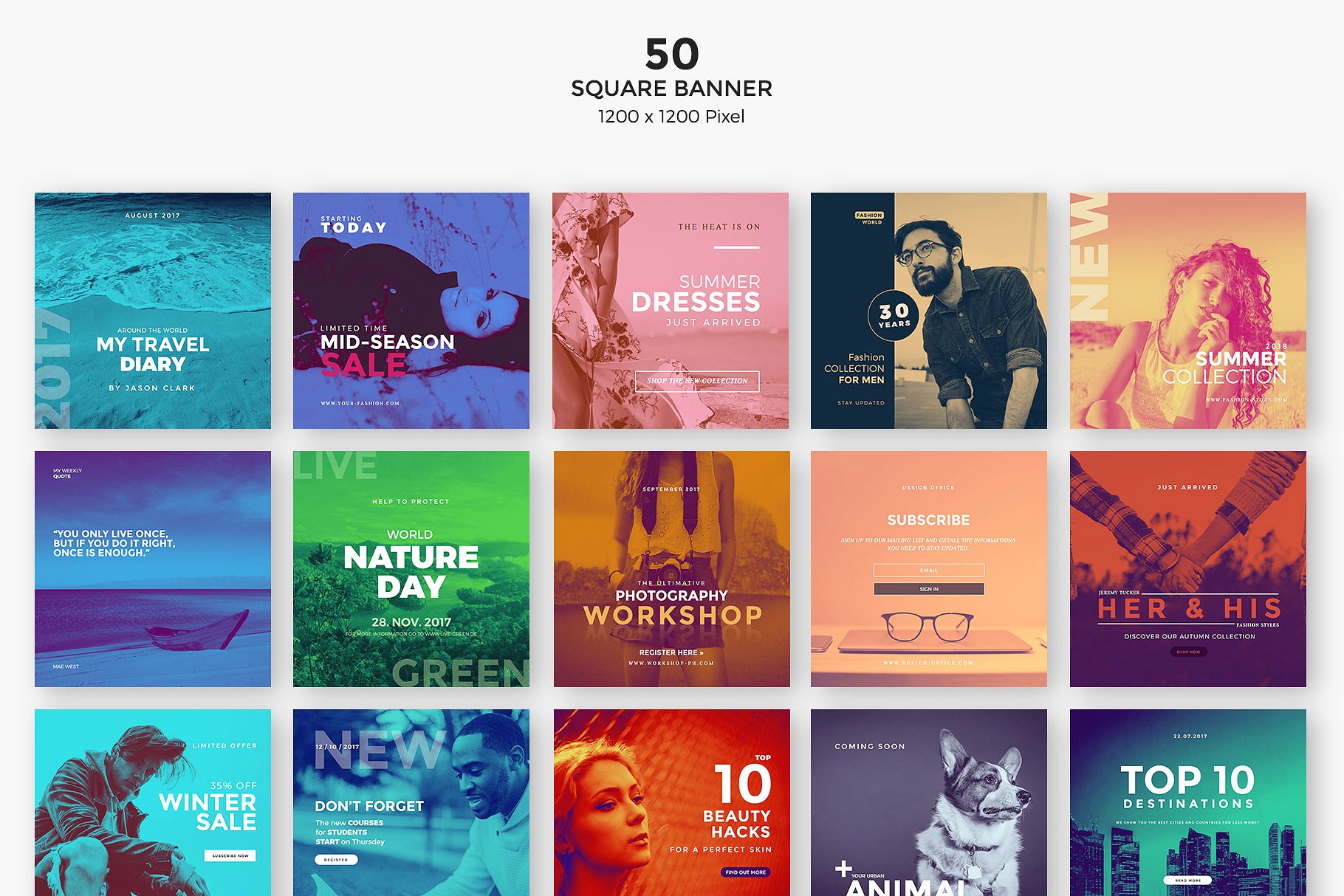
Task: Choose the 10 Beauty Hacks banner
Action: point(671,802)
